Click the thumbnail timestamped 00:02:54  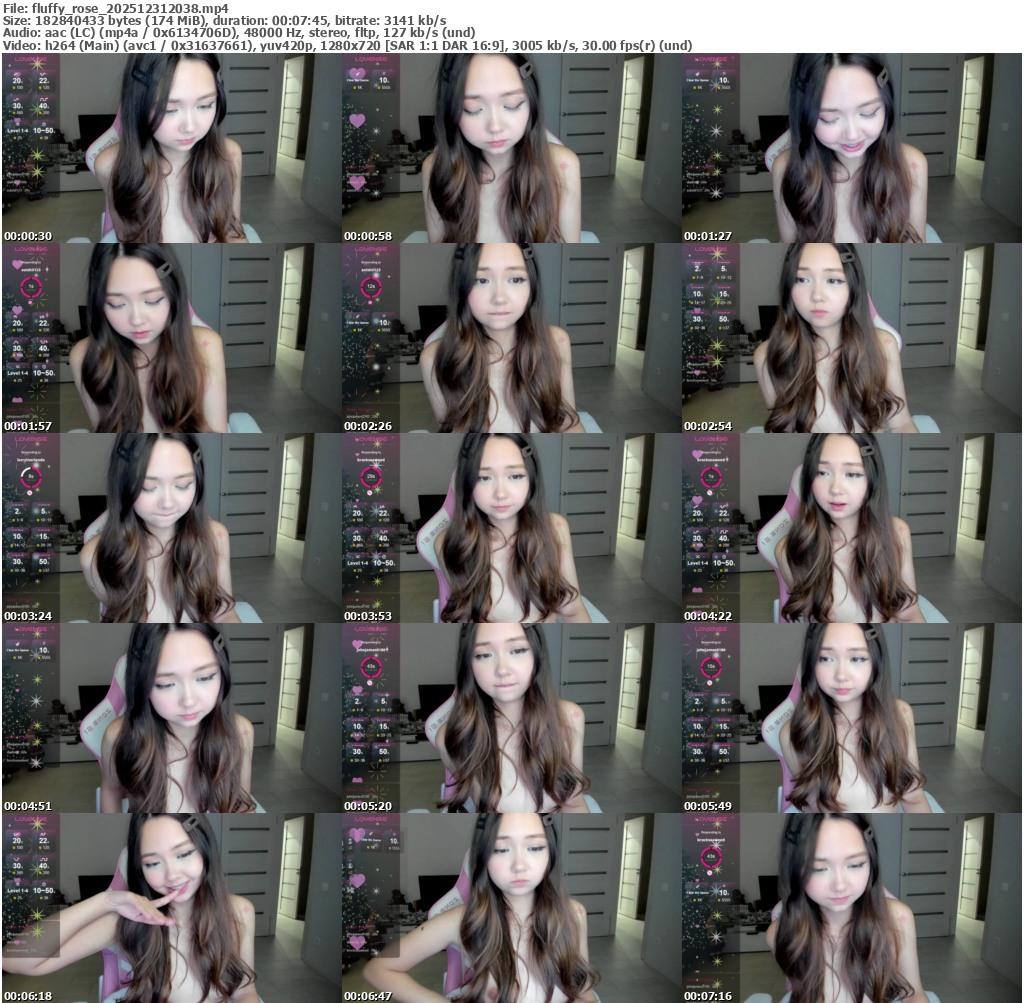pyautogui.click(x=851, y=338)
